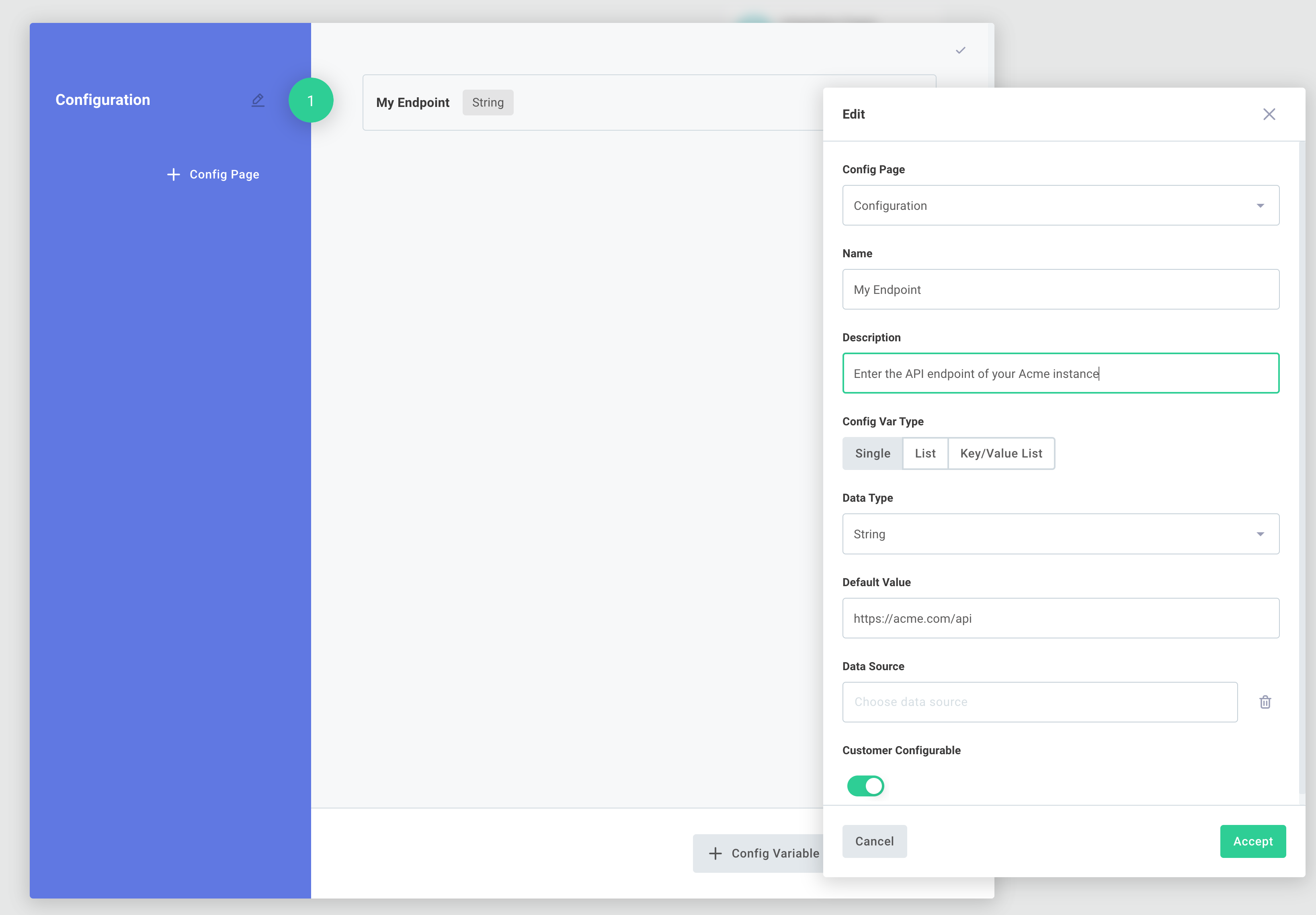
Task: Click the pencil icon to rename Configuration page
Action: [x=258, y=100]
